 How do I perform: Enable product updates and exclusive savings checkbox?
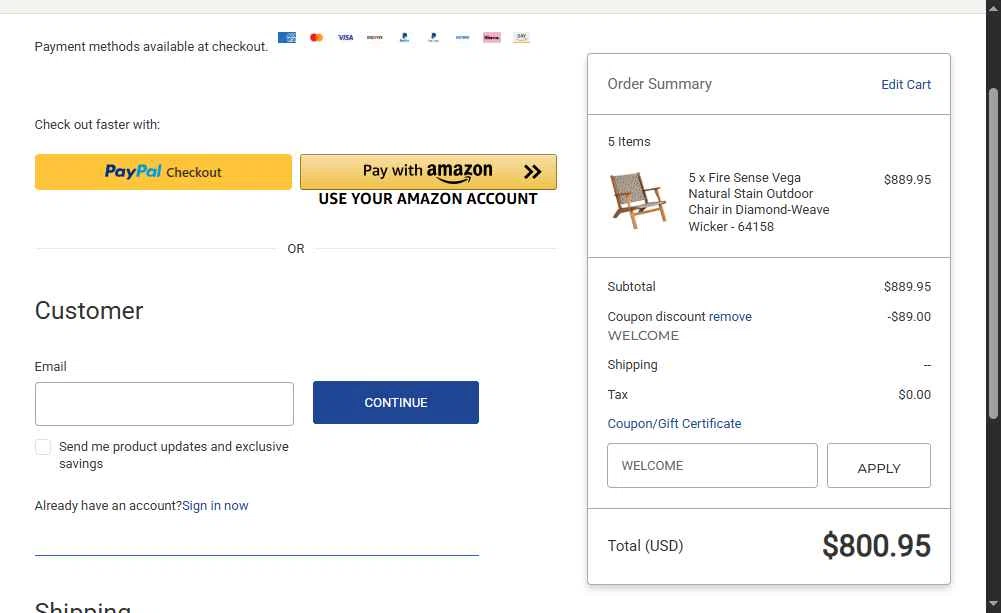[43, 447]
